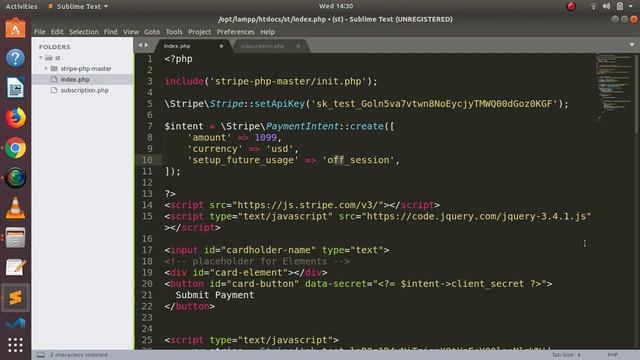The height and width of the screenshot is (360, 640).
Task: Launch Google Chrome from the dock
Action: (x=15, y=148)
